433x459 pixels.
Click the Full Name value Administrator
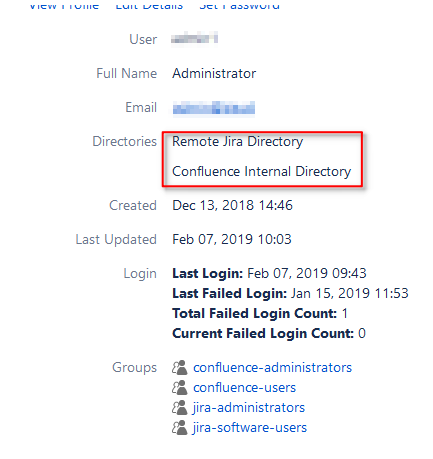[214, 73]
